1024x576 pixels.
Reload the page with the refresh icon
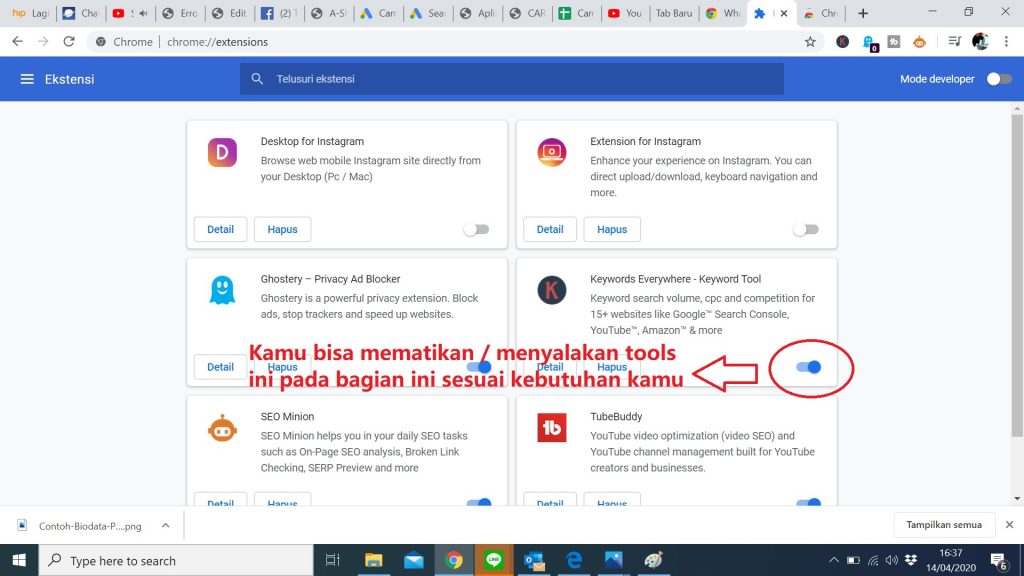click(x=69, y=42)
